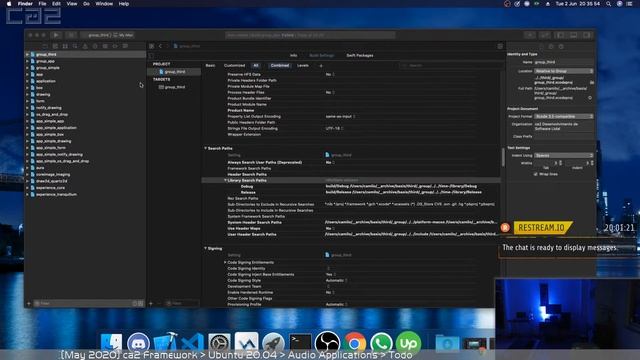
Task: Open the Edit menu
Action: [x=56, y=4]
